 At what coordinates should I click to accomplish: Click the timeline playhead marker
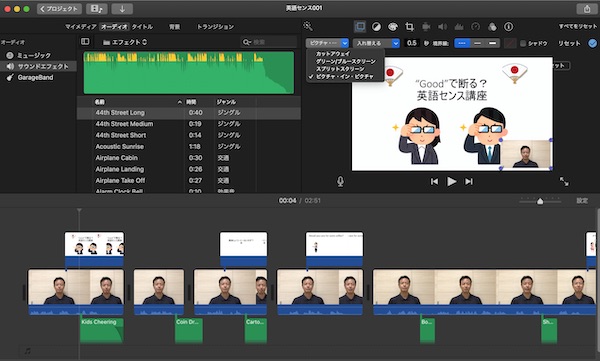79,210
